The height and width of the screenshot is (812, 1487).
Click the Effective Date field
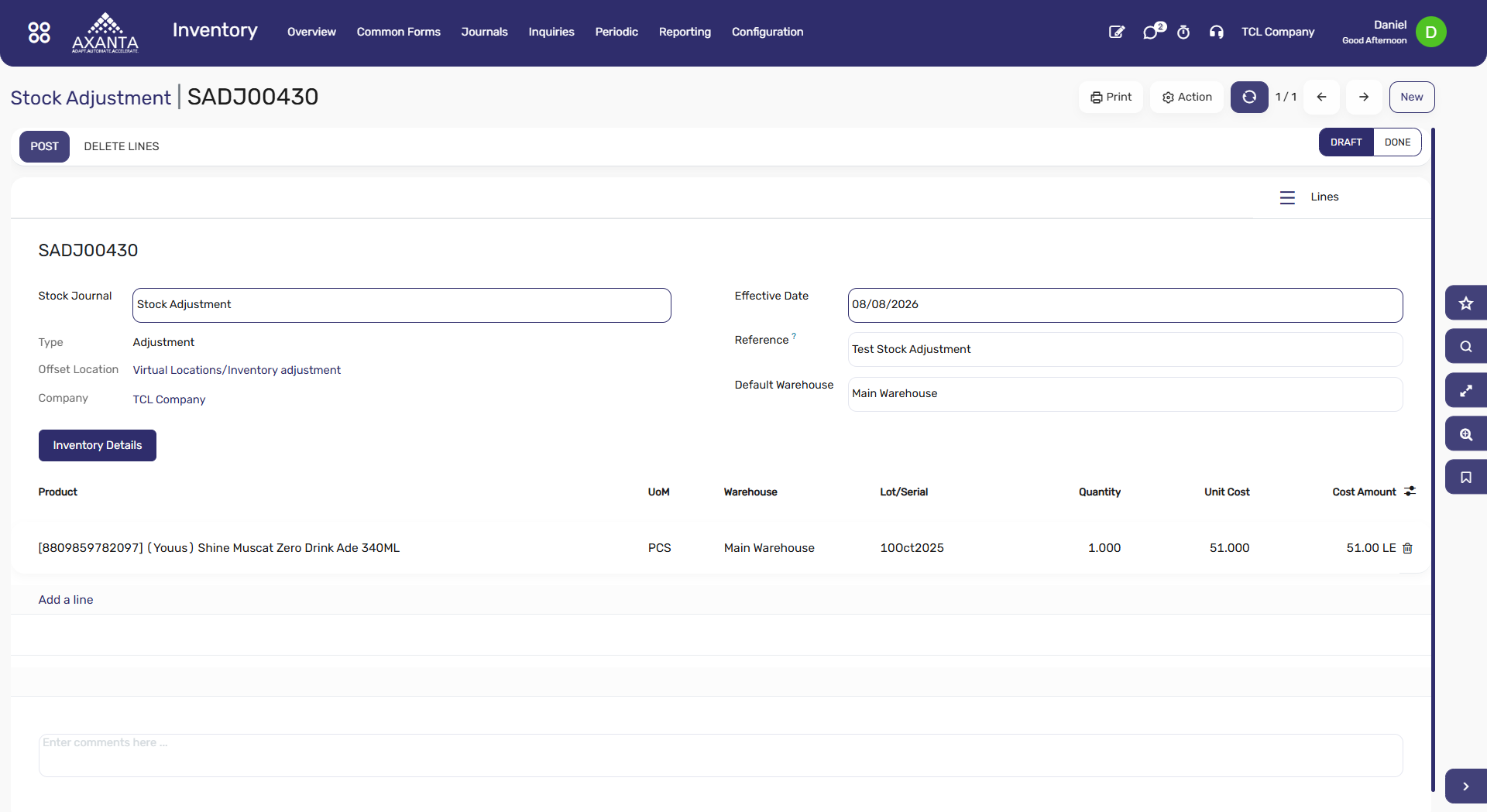point(1125,305)
